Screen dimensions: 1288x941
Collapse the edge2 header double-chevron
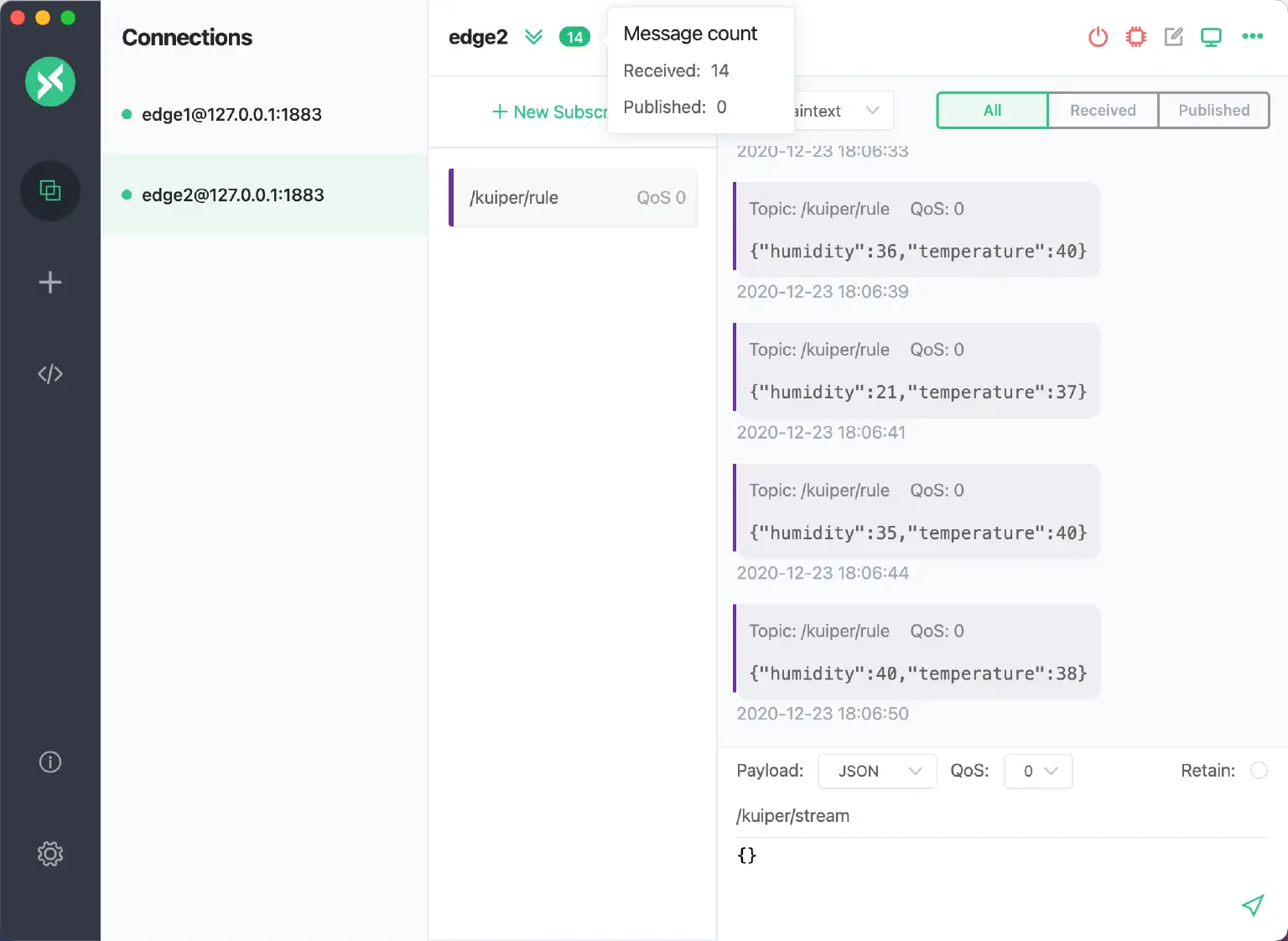tap(533, 37)
